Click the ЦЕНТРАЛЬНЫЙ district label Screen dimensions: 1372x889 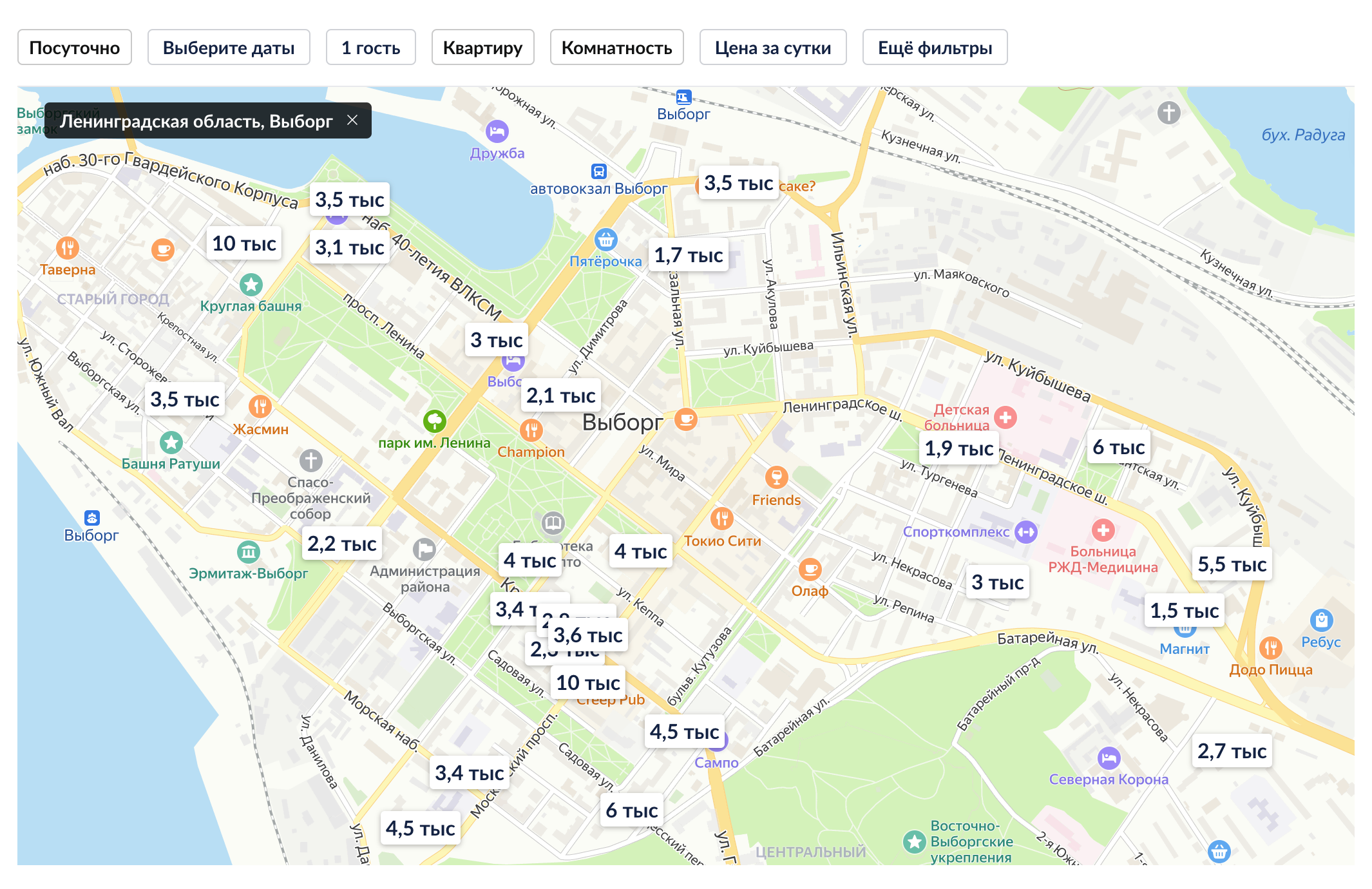(810, 852)
